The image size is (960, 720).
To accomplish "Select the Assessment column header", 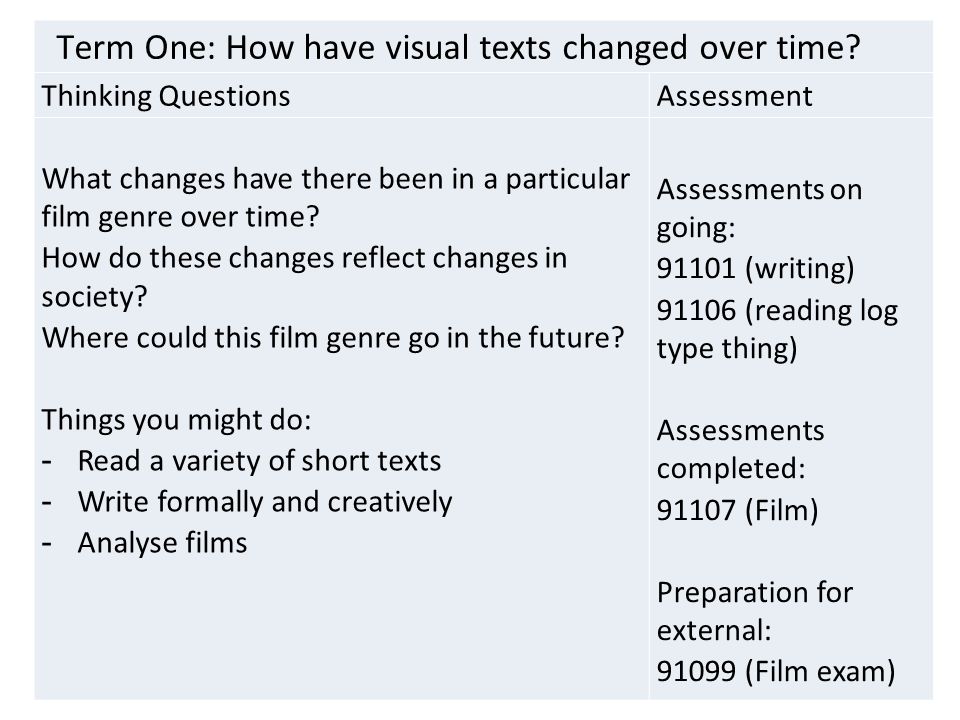I will (x=734, y=96).
